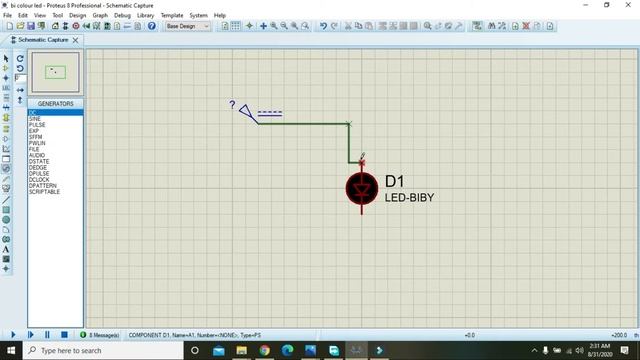Click the overview window thumbnail
Screen dimensions: 640x360
coord(56,72)
